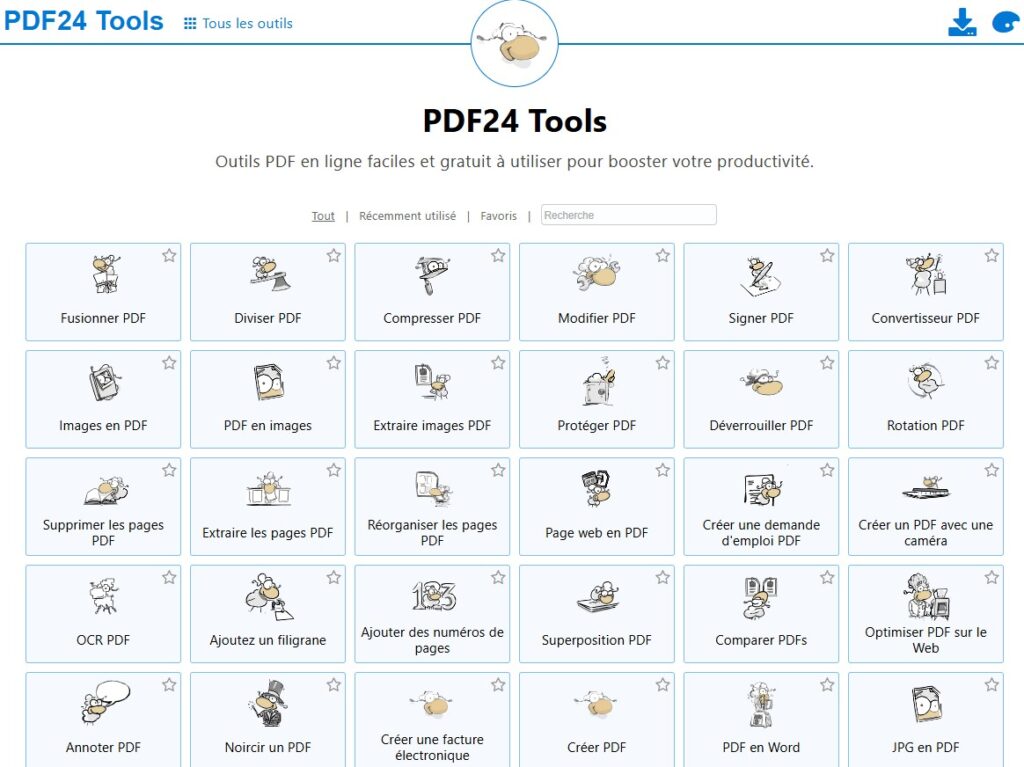
Task: Switch to the Favoris filter
Action: (498, 215)
